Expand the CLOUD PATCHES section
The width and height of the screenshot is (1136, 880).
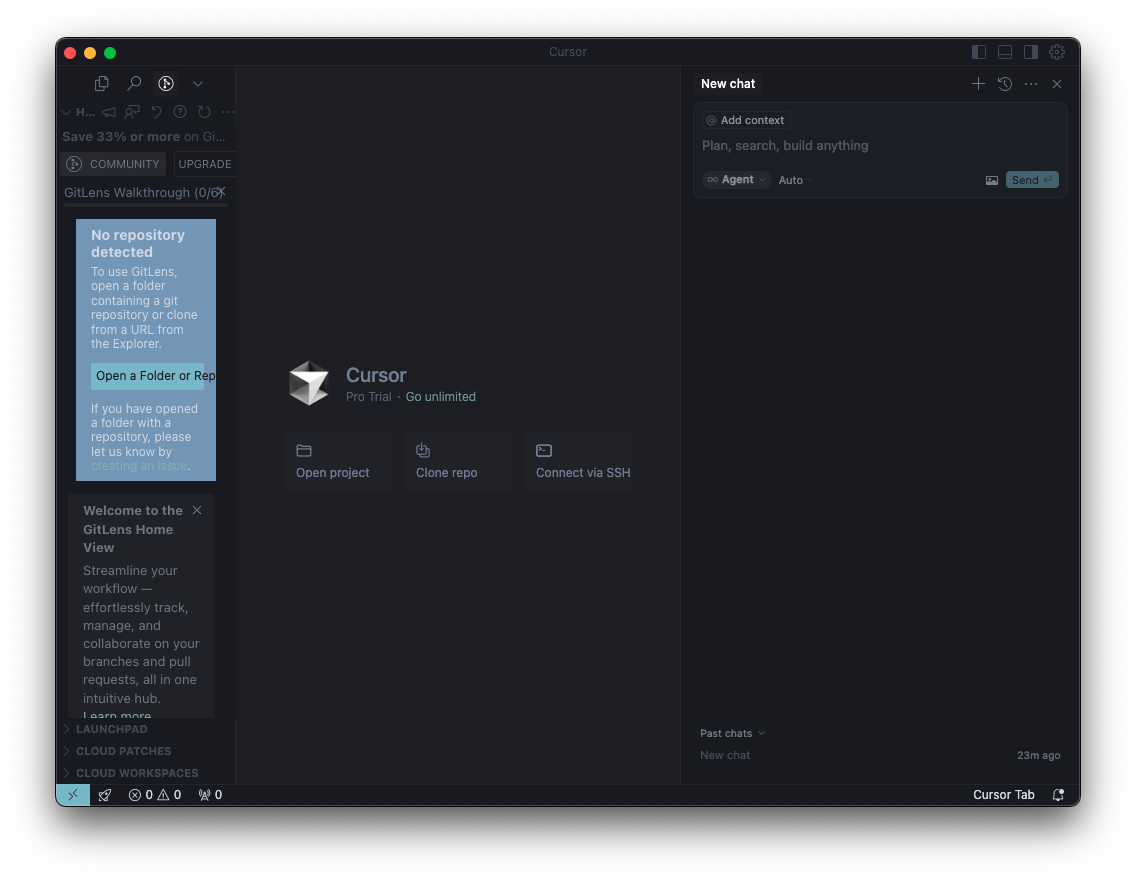click(118, 751)
